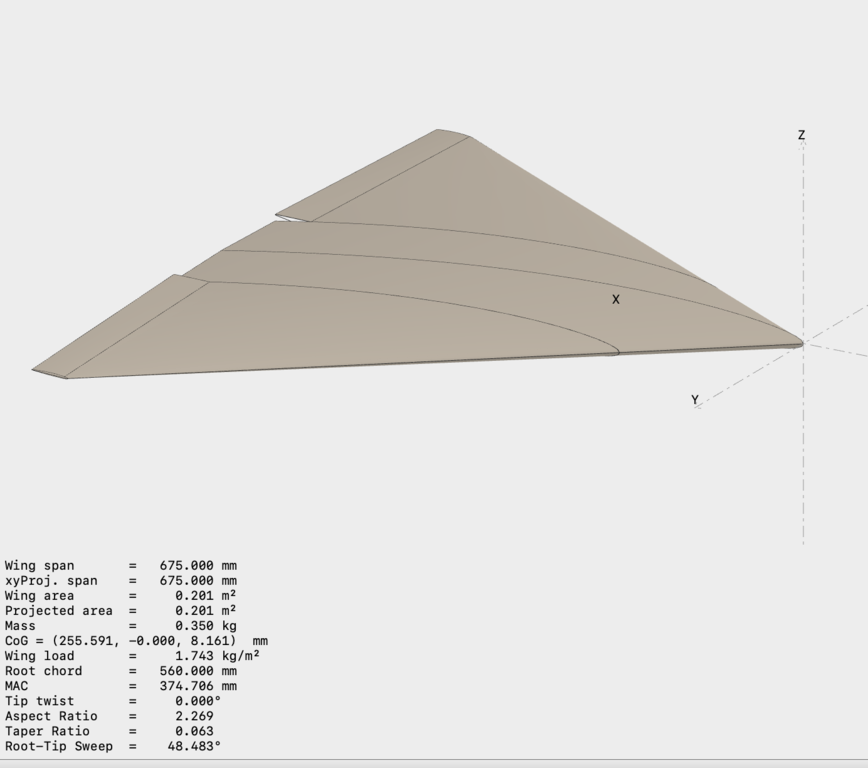Image resolution: width=868 pixels, height=768 pixels.
Task: Click the Wing span value 675.000 mm
Action: click(197, 566)
